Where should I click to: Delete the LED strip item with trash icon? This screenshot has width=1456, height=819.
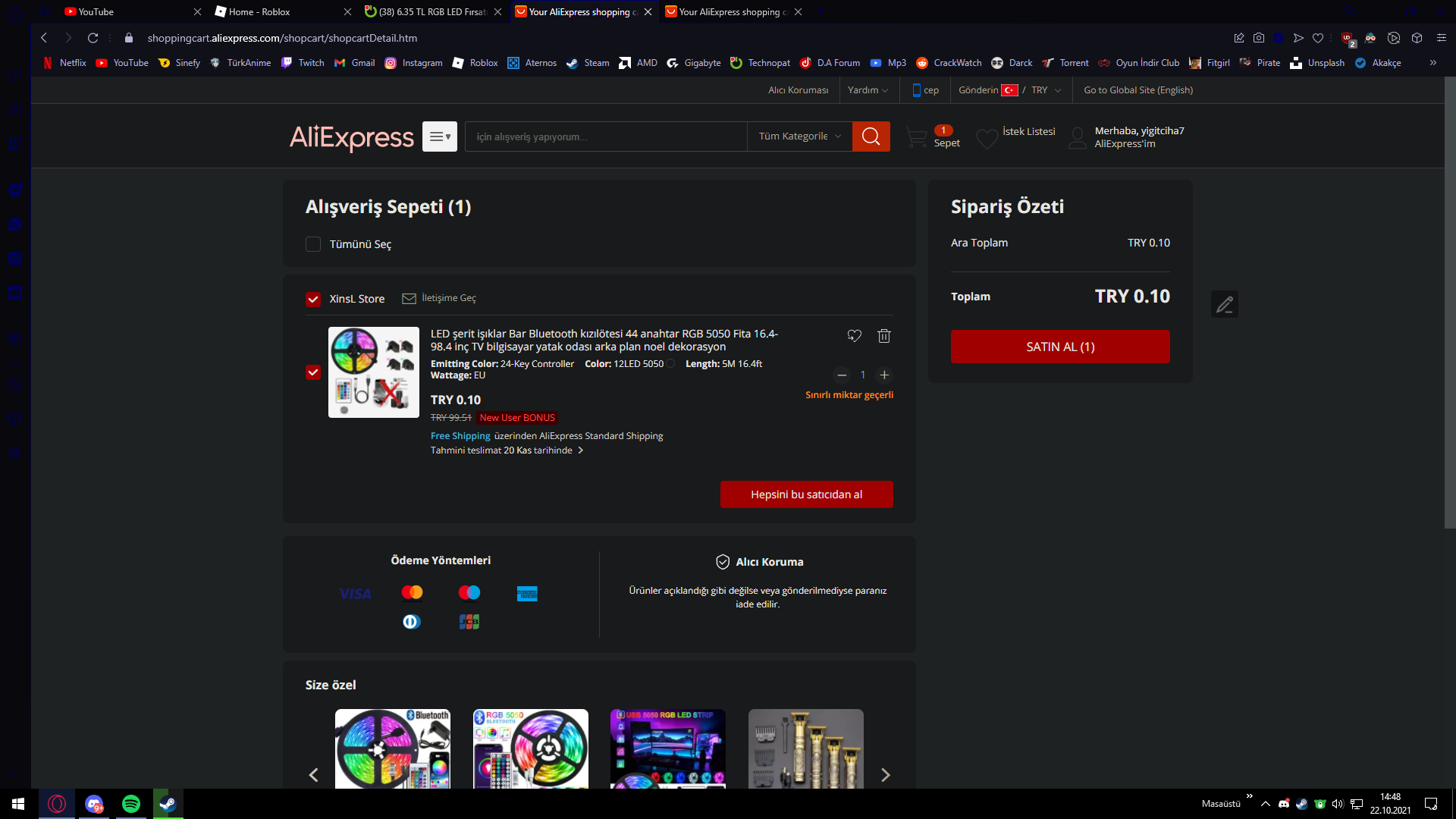coord(883,336)
